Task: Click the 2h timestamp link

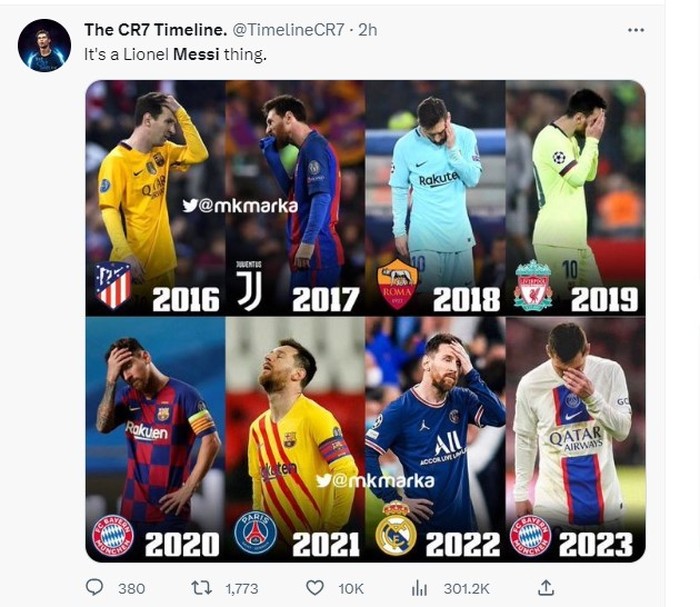Action: pos(367,30)
